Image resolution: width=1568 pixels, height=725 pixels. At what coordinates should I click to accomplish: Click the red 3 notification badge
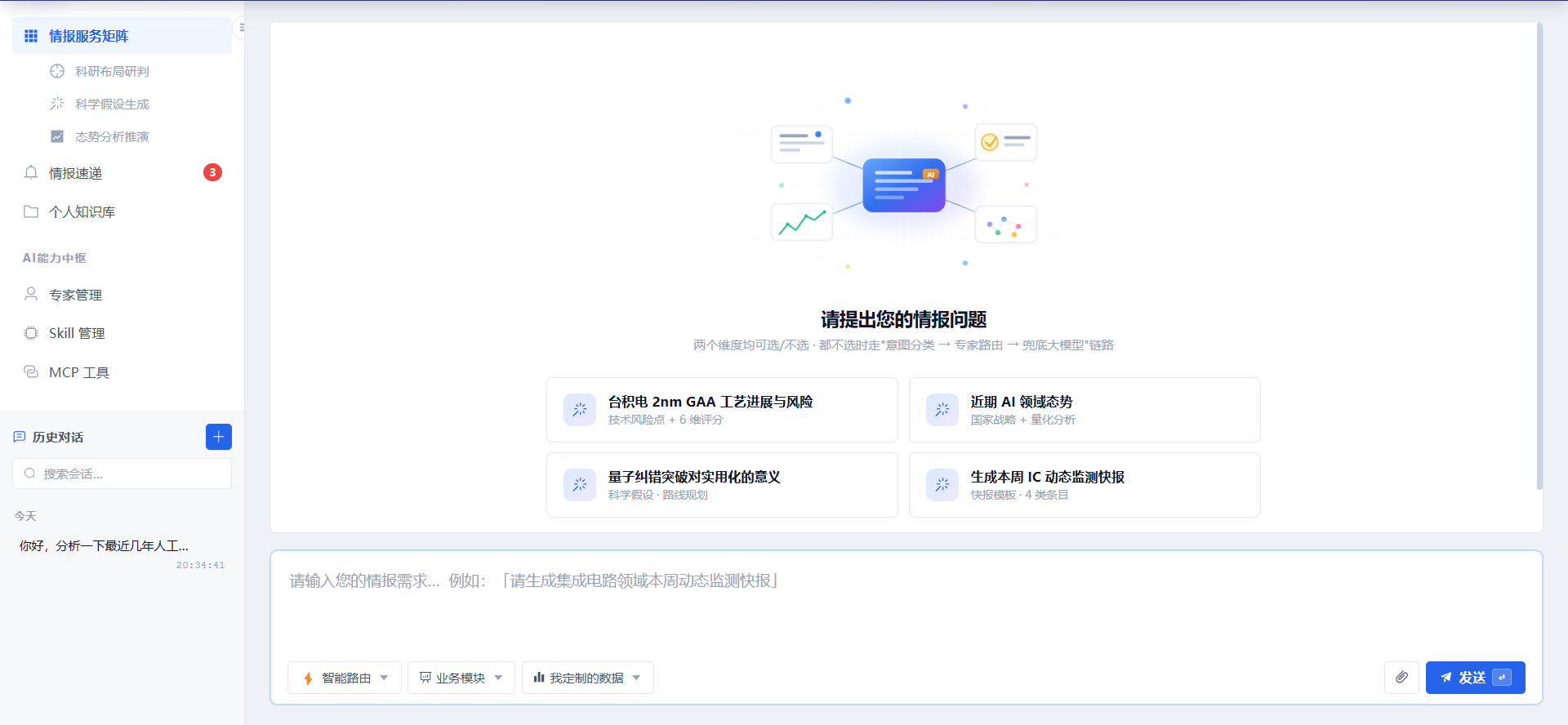212,172
